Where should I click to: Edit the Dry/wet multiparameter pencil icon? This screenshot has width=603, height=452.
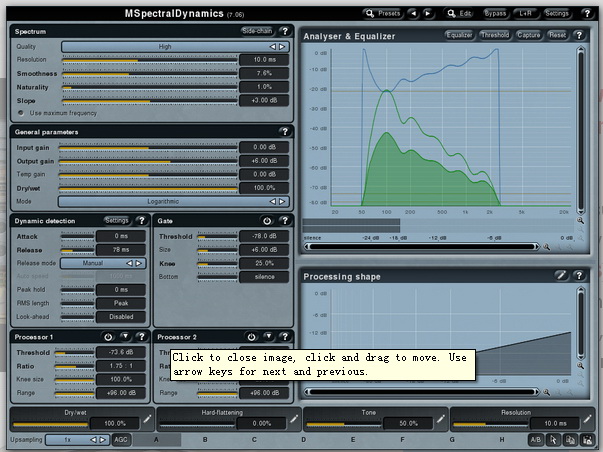click(x=147, y=419)
